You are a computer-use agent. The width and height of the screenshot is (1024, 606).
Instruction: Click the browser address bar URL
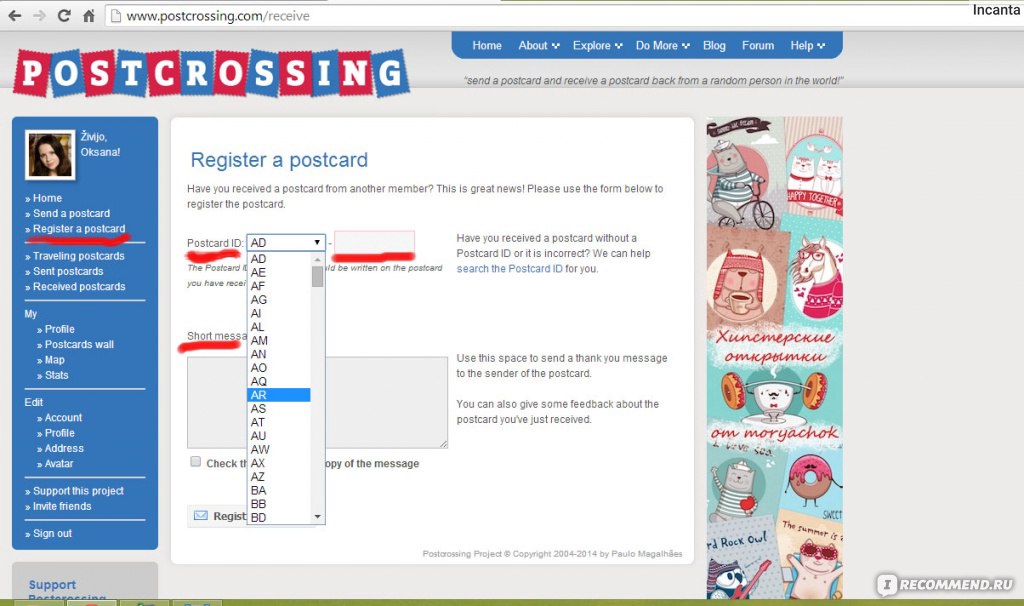pyautogui.click(x=218, y=16)
